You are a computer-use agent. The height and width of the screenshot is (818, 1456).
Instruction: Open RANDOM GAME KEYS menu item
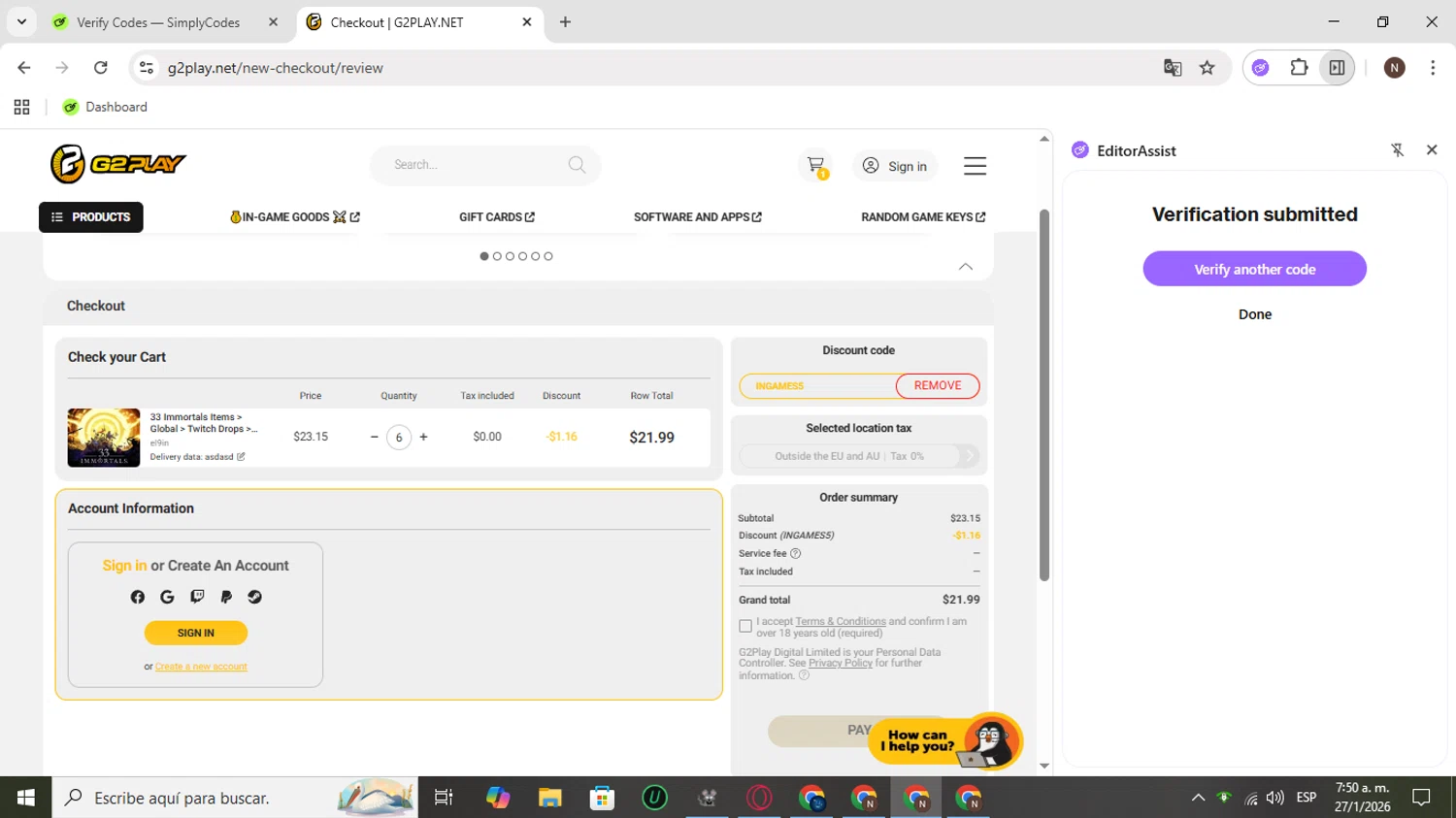[x=923, y=217]
